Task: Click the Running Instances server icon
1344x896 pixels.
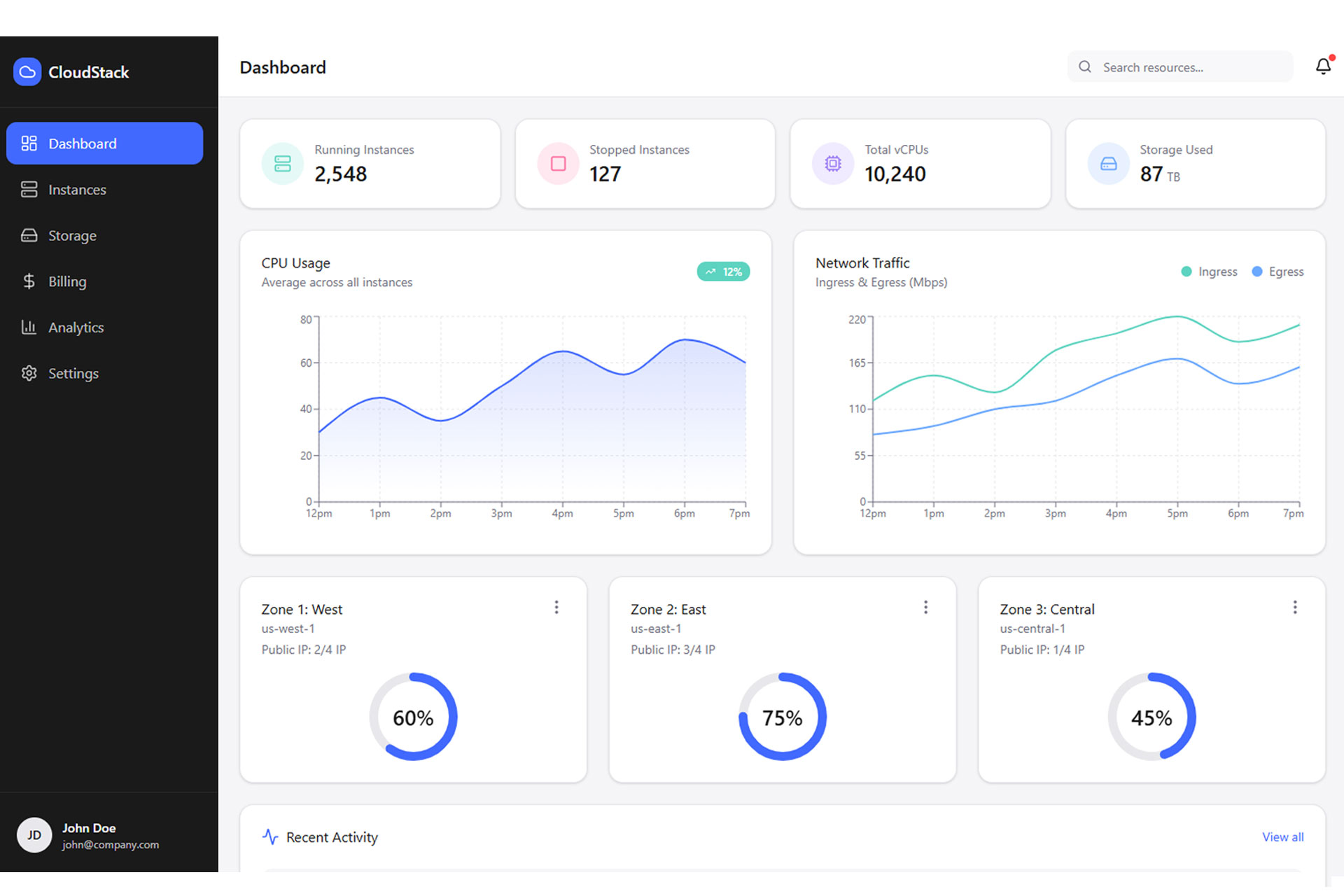Action: (282, 164)
